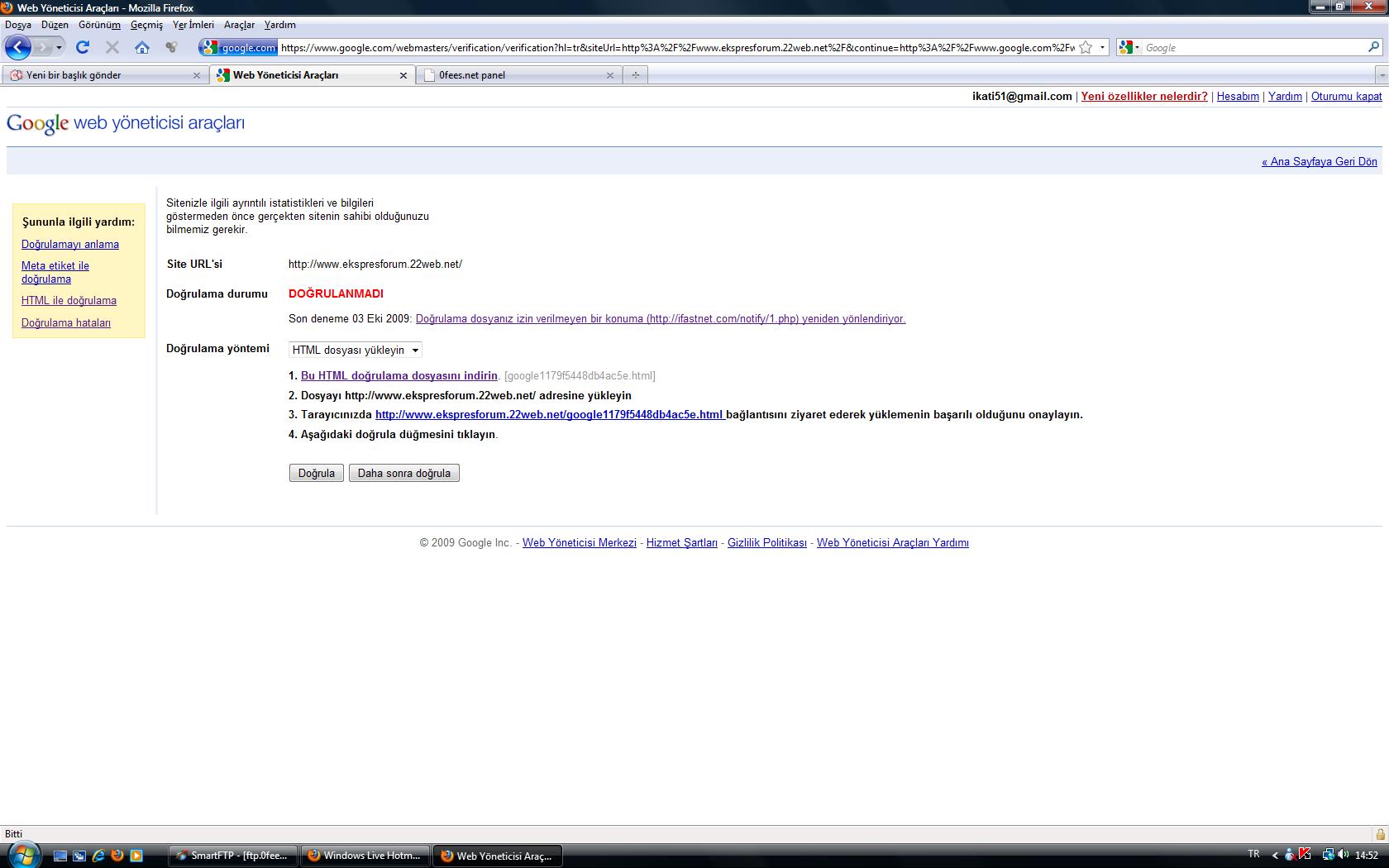
Task: Click the TR language indicator in tray
Action: tap(1253, 854)
